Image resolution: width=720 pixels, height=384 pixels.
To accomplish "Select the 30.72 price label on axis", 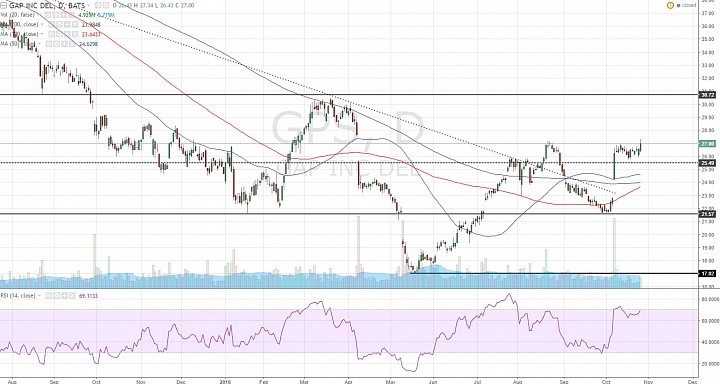I will click(x=708, y=95).
